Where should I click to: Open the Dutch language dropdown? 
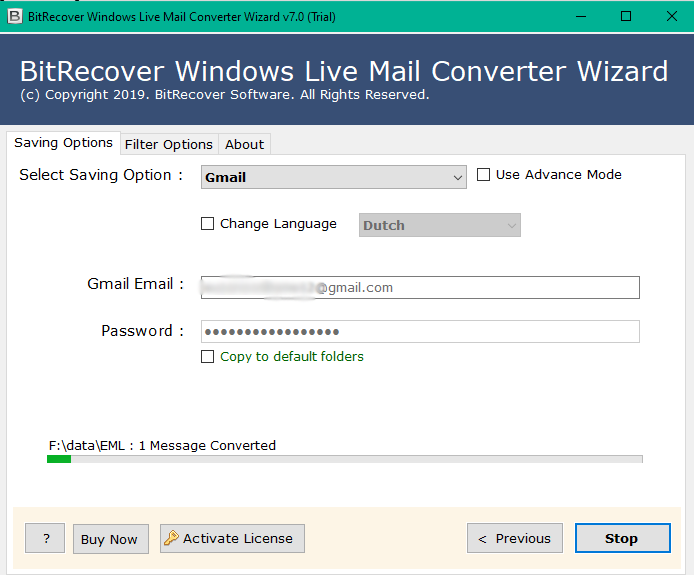[x=440, y=225]
